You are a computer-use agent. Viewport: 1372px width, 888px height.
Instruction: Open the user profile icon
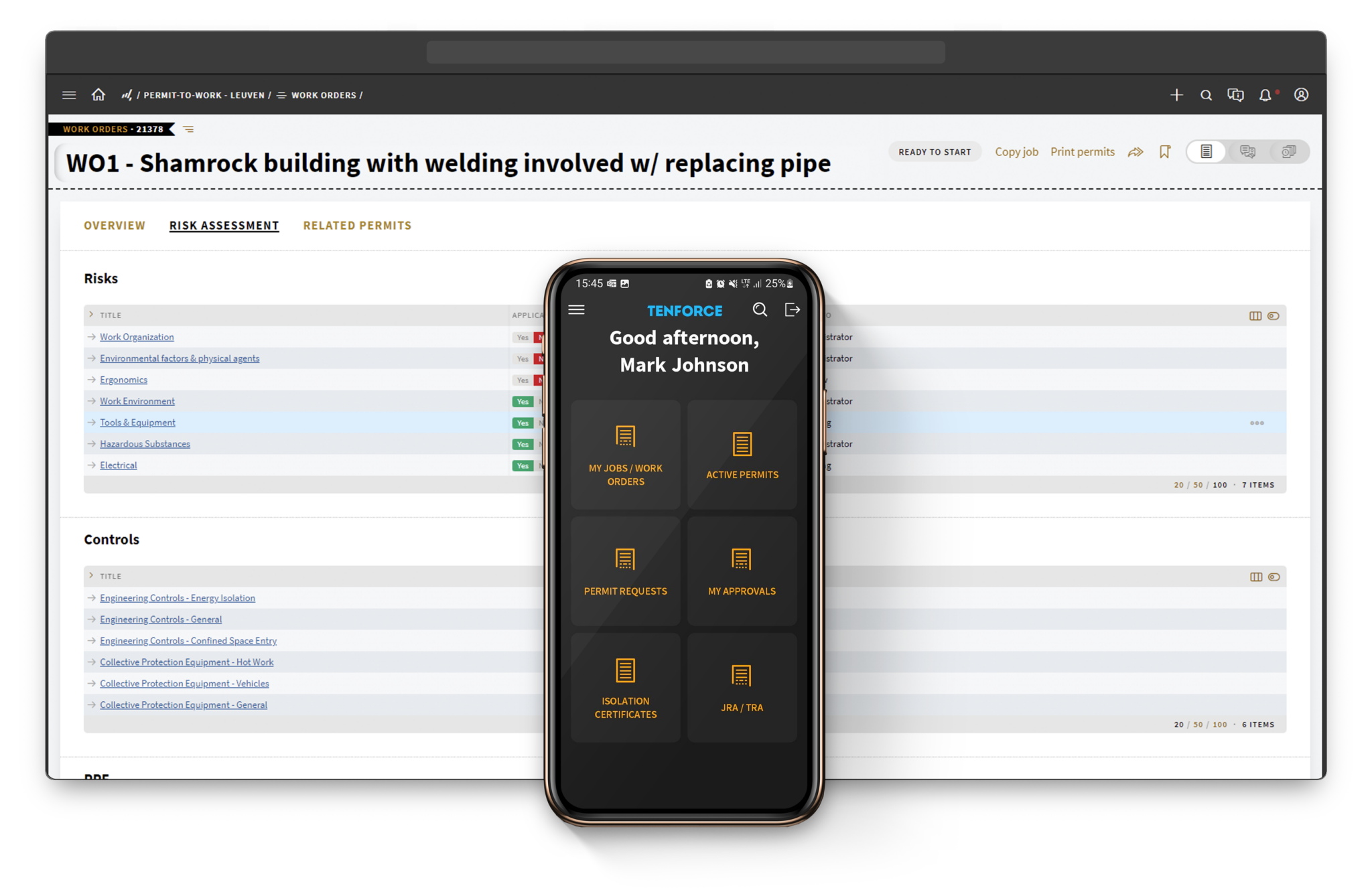click(x=1301, y=95)
